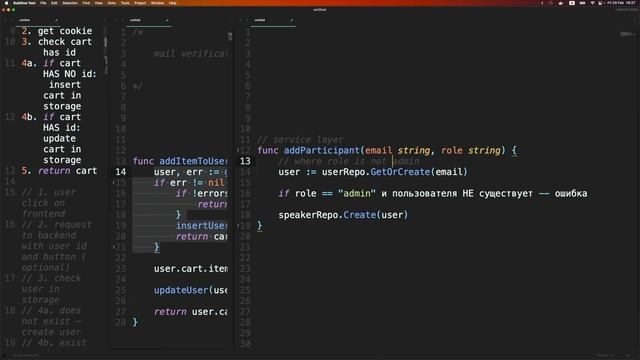640x360 pixels.
Task: Click the '2. get cookie' line in left pane
Action: click(57, 31)
